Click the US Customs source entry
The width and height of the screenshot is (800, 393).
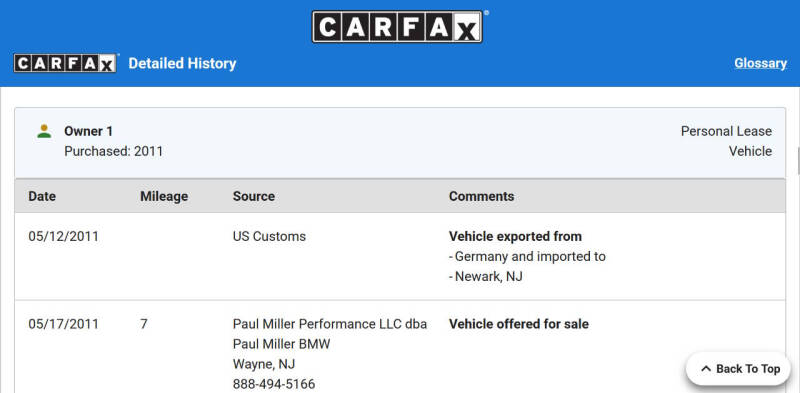269,237
